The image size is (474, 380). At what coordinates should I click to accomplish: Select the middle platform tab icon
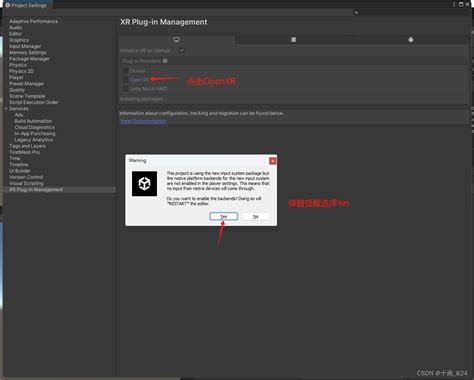(x=293, y=40)
